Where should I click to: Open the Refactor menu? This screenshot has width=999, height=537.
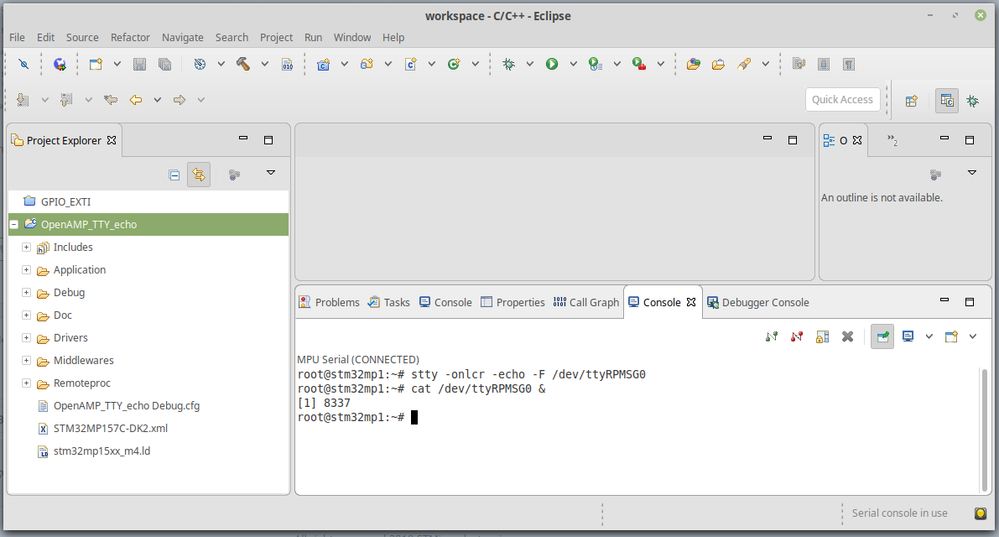click(x=130, y=38)
